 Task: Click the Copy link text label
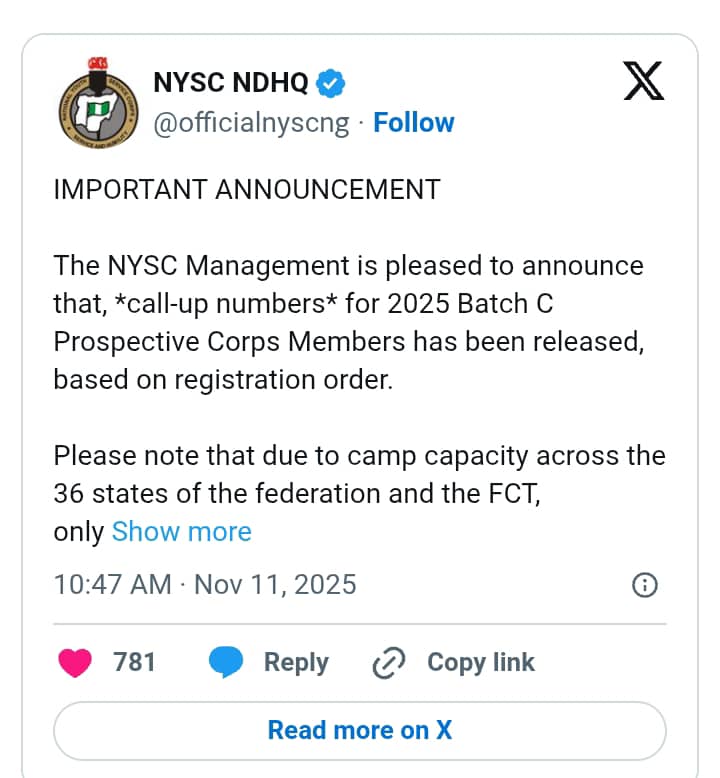pos(480,662)
